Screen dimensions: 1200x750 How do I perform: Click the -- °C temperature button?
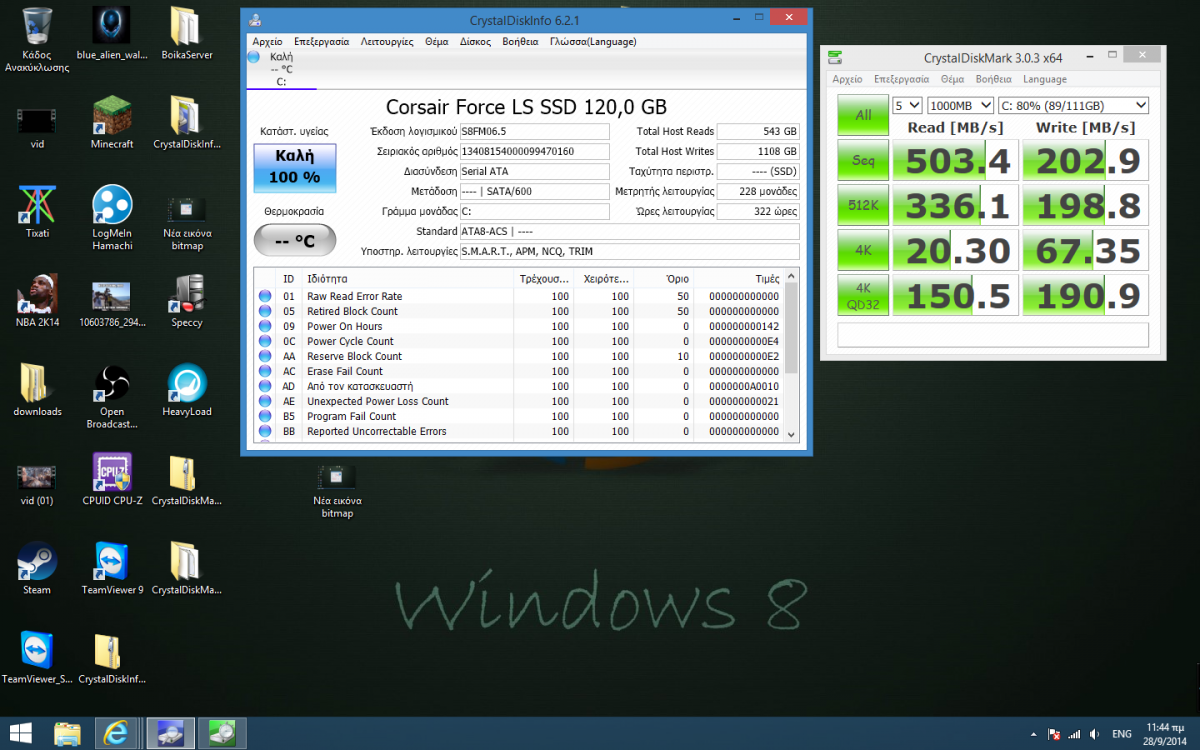(x=295, y=241)
